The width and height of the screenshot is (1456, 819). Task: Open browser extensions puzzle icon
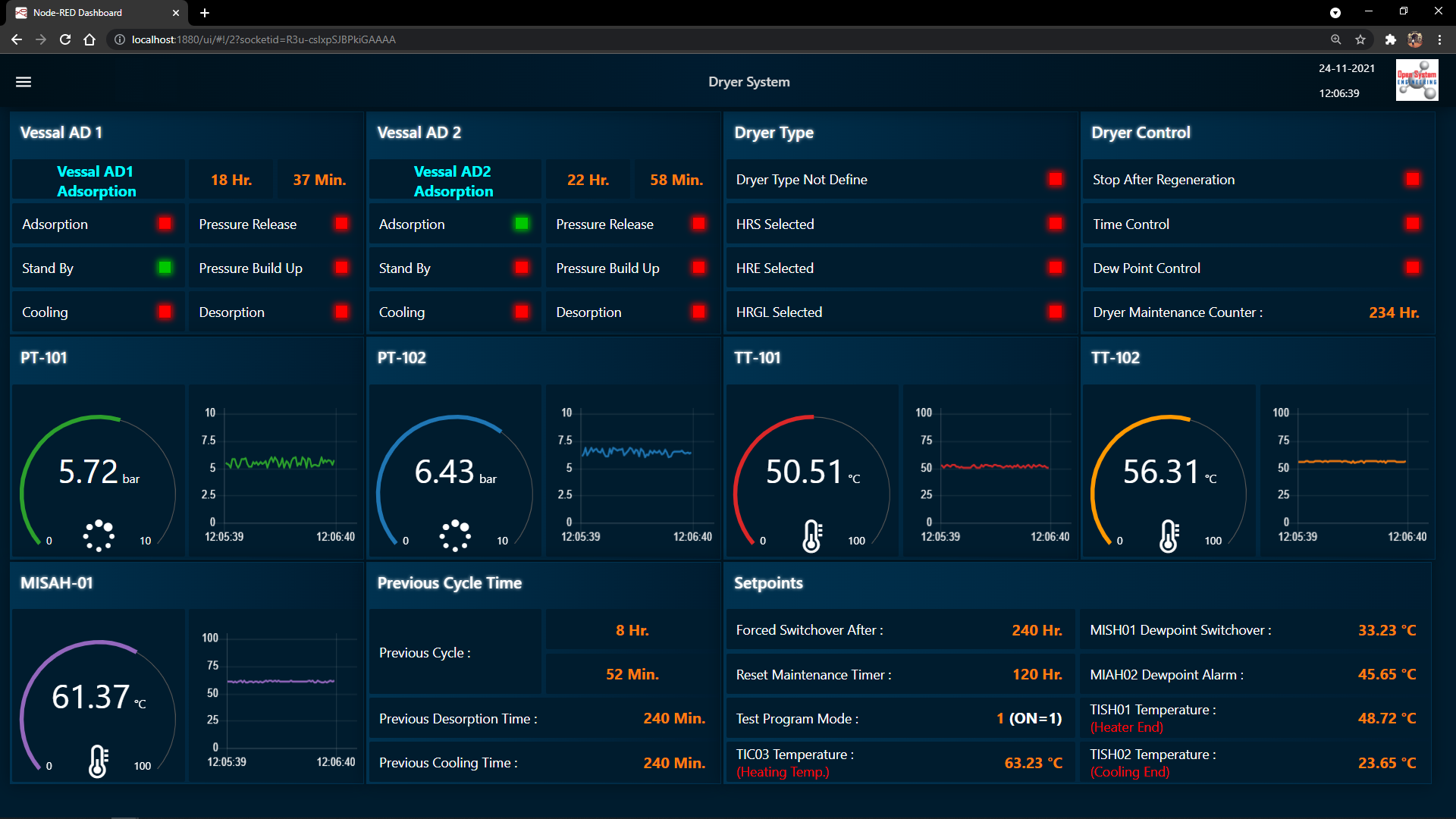[1390, 39]
